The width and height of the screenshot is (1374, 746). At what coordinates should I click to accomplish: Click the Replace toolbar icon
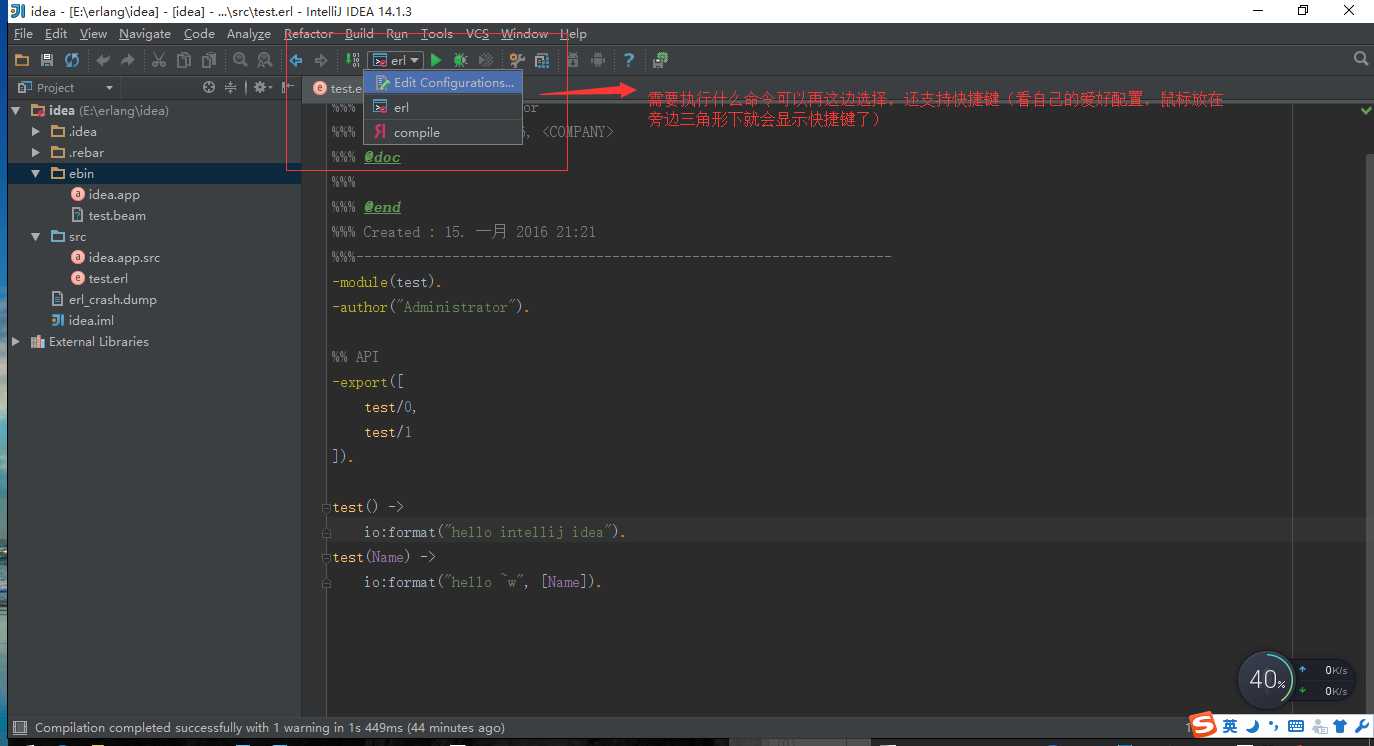point(265,61)
